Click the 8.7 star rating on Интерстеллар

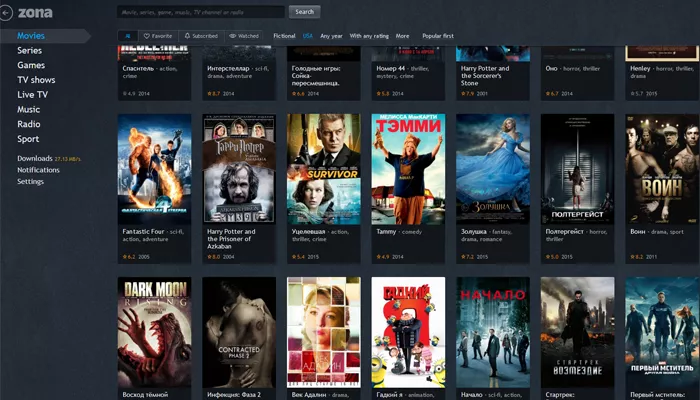[x=213, y=94]
